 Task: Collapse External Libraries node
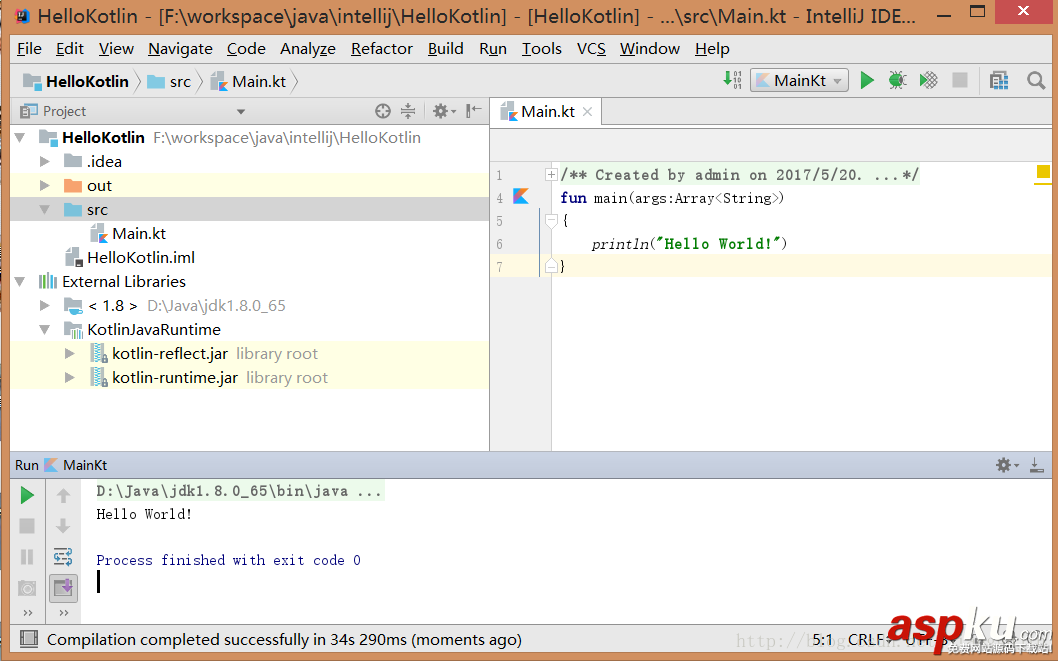(x=20, y=281)
